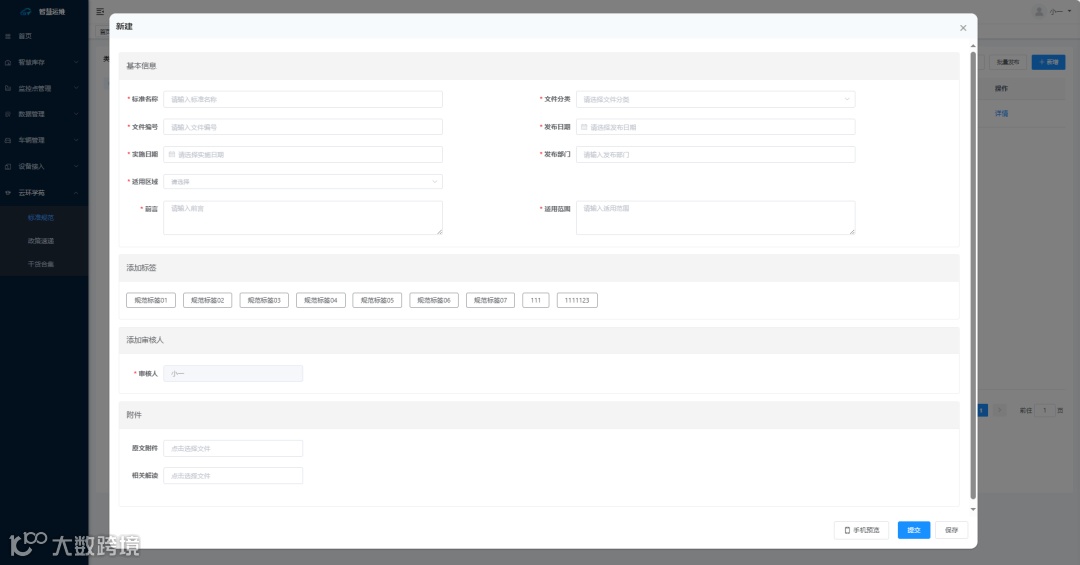Toggle the tag labeled 1111123

tap(577, 300)
